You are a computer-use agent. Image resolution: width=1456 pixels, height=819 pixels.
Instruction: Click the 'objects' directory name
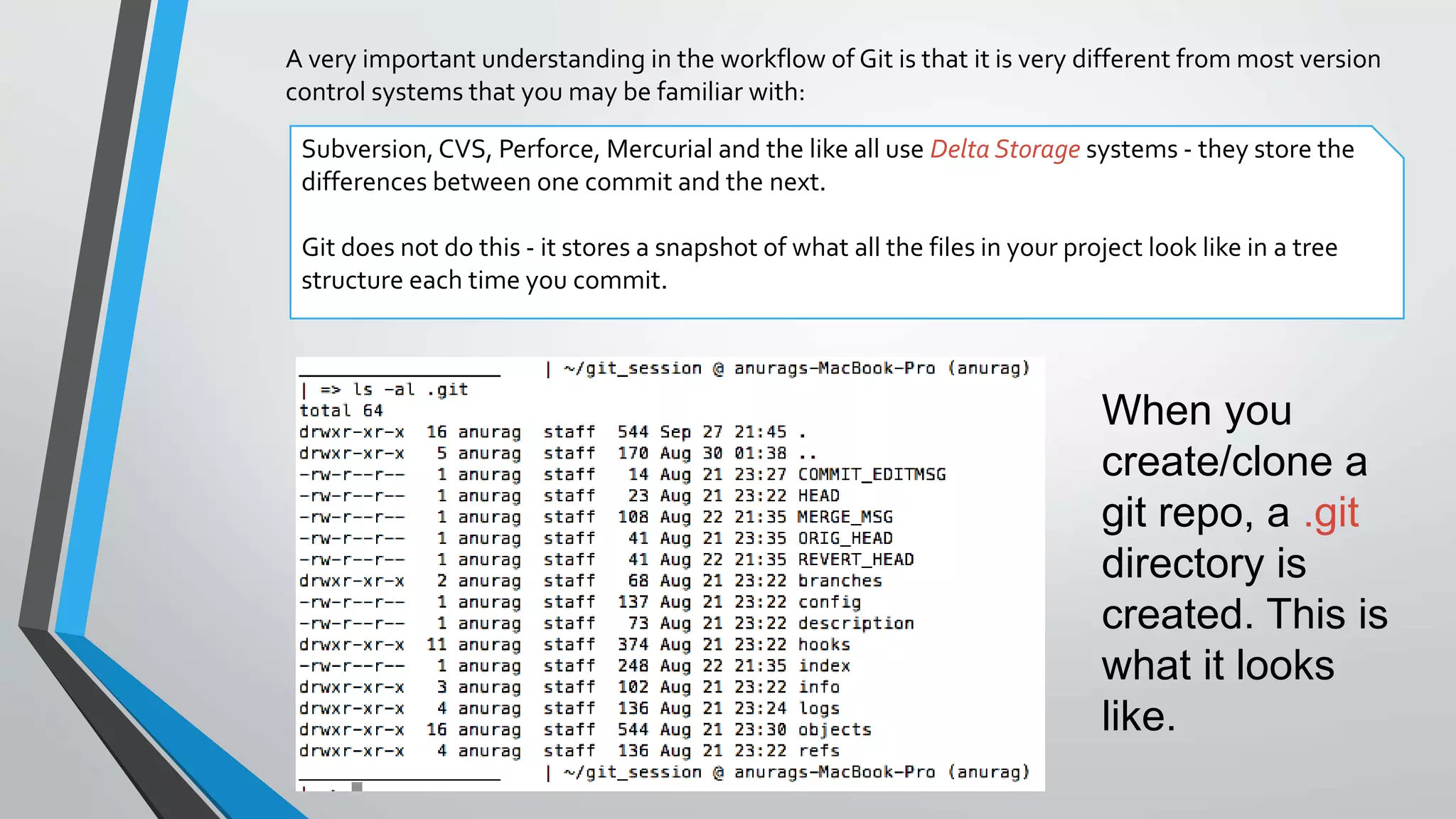point(835,729)
